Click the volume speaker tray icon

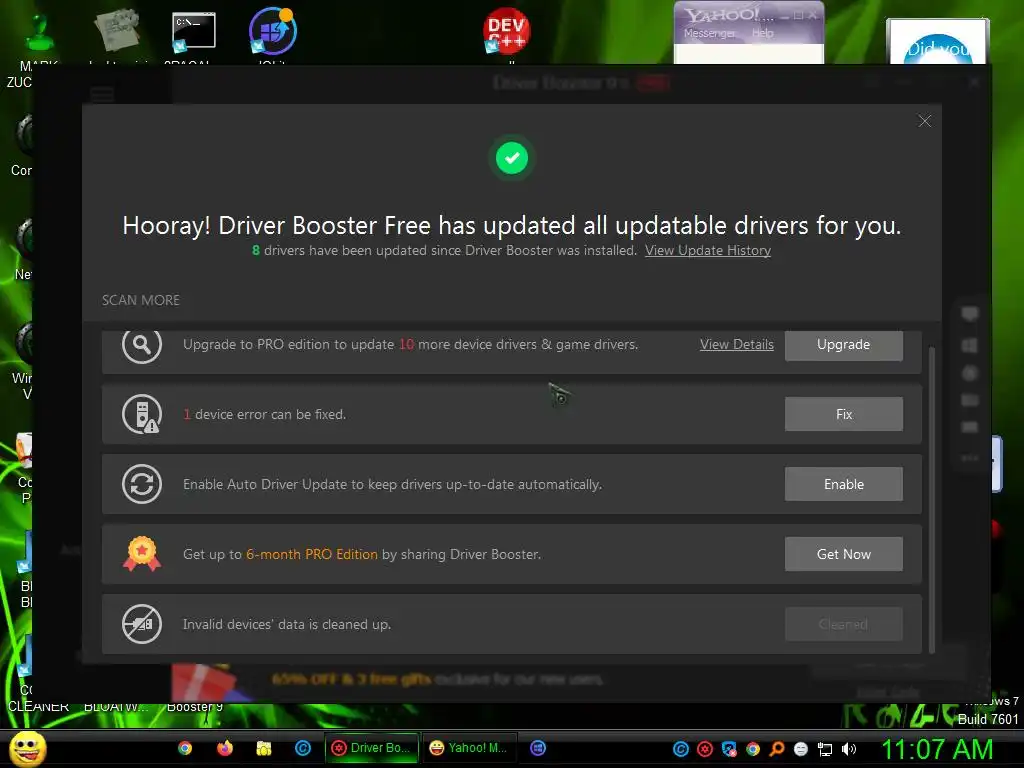point(849,749)
